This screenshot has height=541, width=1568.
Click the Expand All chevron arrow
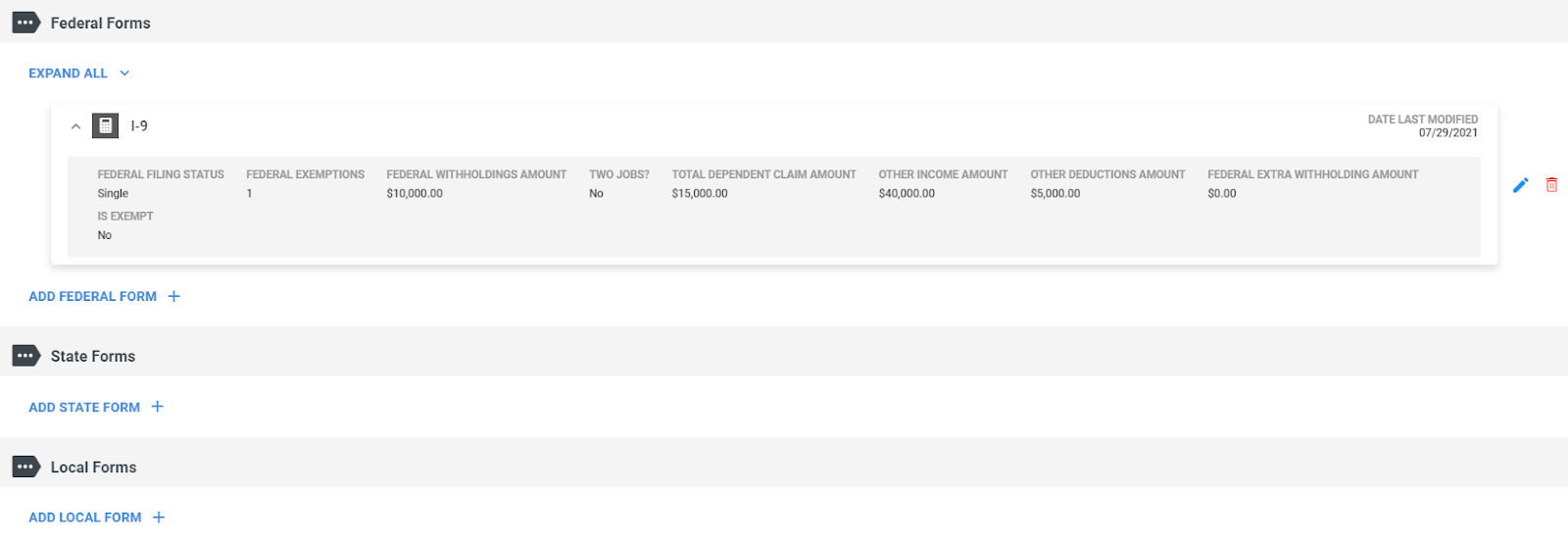click(124, 74)
